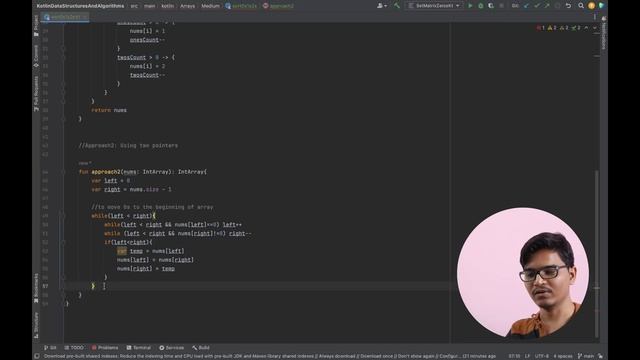Run the current configuration with green play

470,6
